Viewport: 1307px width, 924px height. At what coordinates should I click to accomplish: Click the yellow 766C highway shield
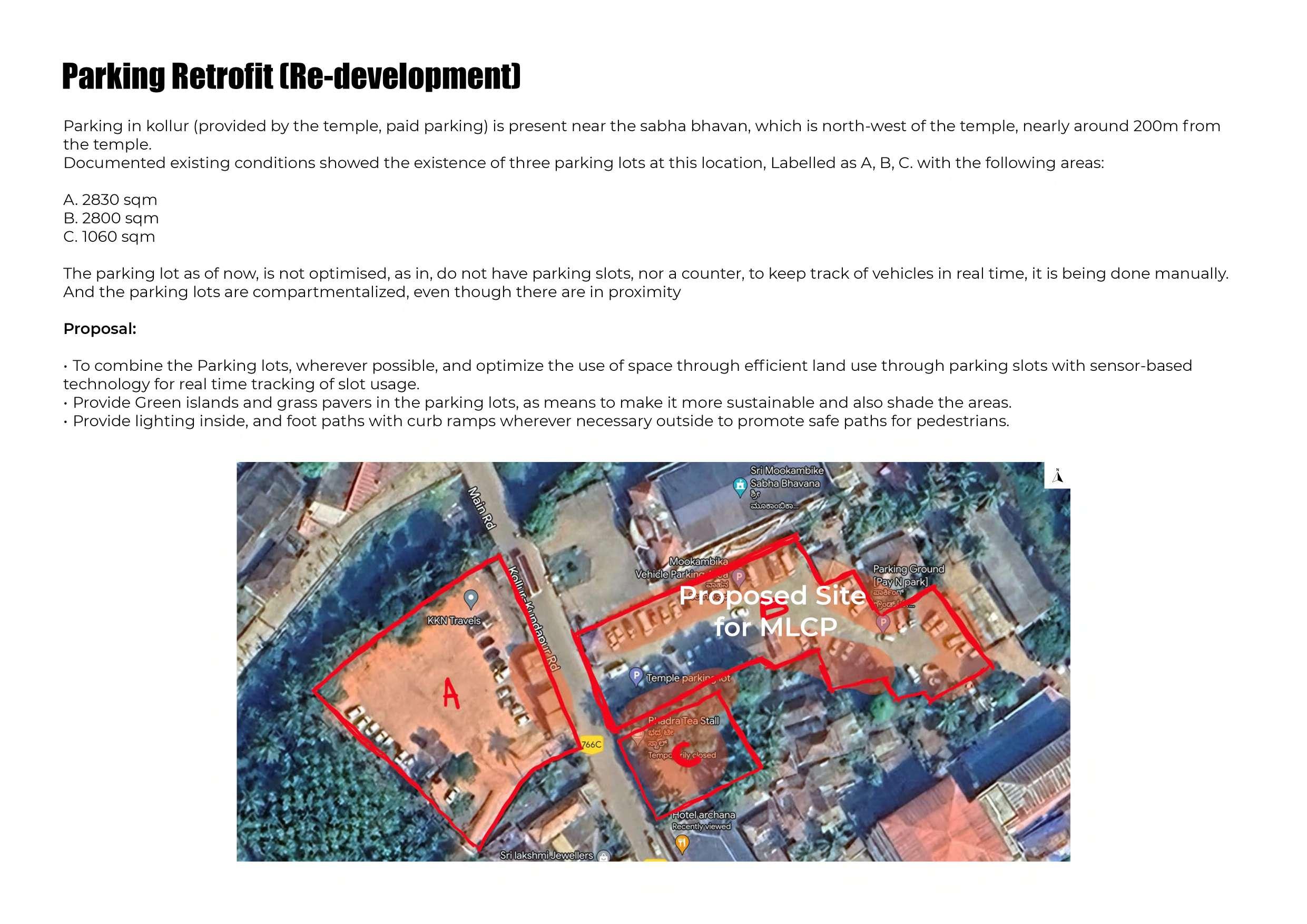[592, 745]
